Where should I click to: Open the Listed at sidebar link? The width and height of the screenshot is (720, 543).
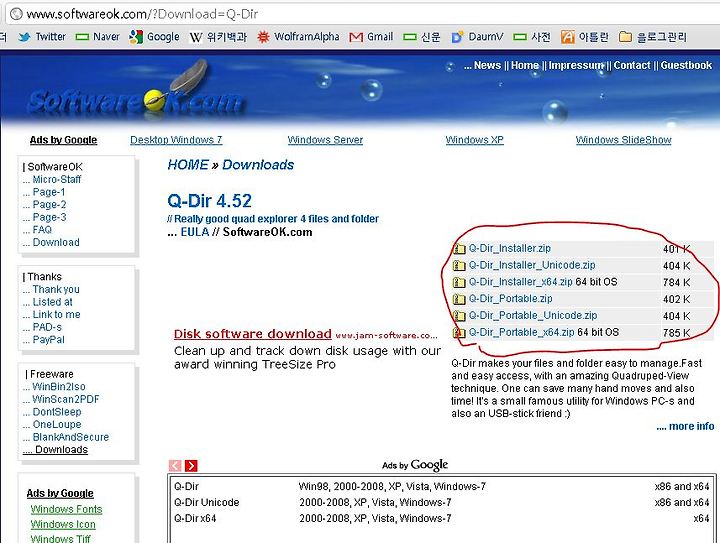52,302
